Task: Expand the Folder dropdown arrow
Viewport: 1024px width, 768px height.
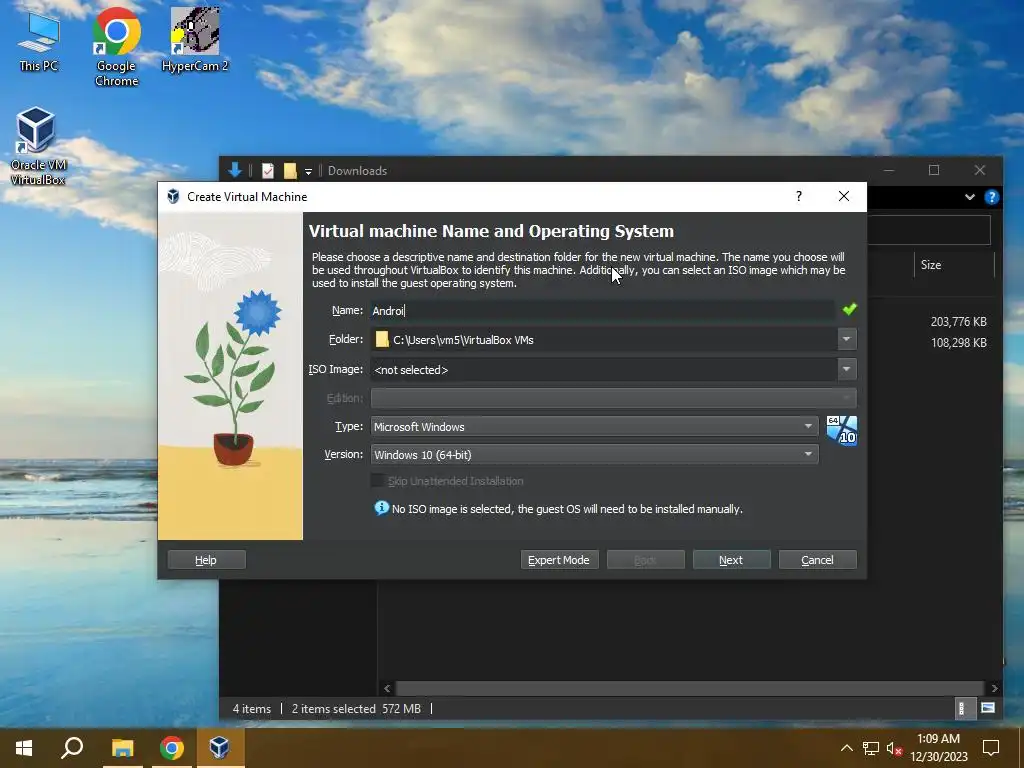Action: point(846,339)
